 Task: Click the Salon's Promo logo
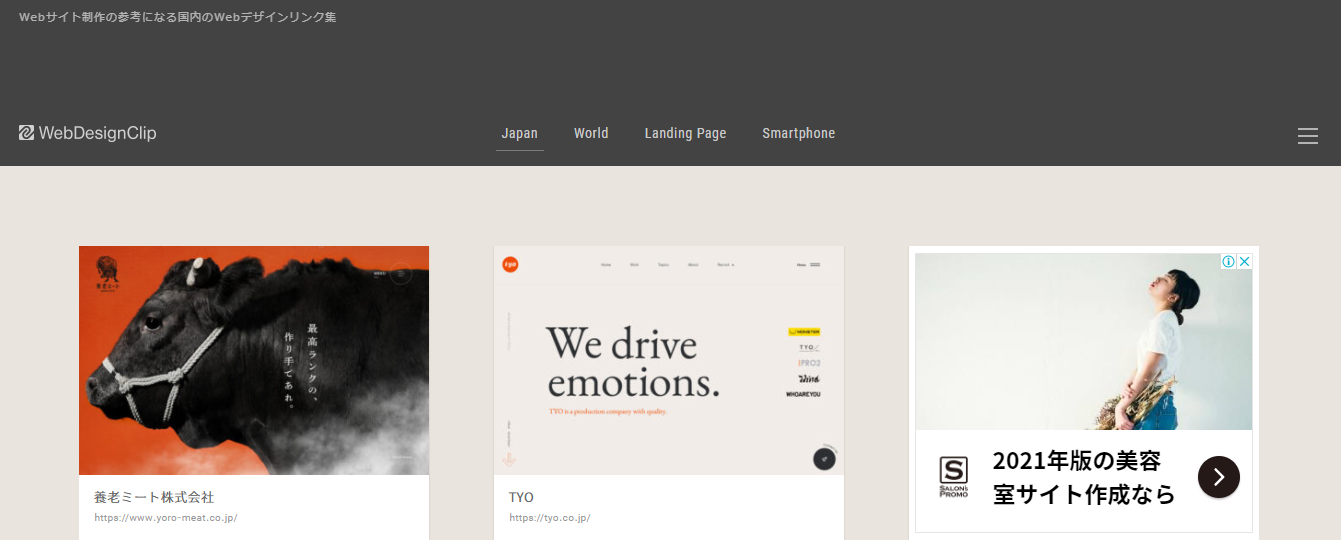953,478
